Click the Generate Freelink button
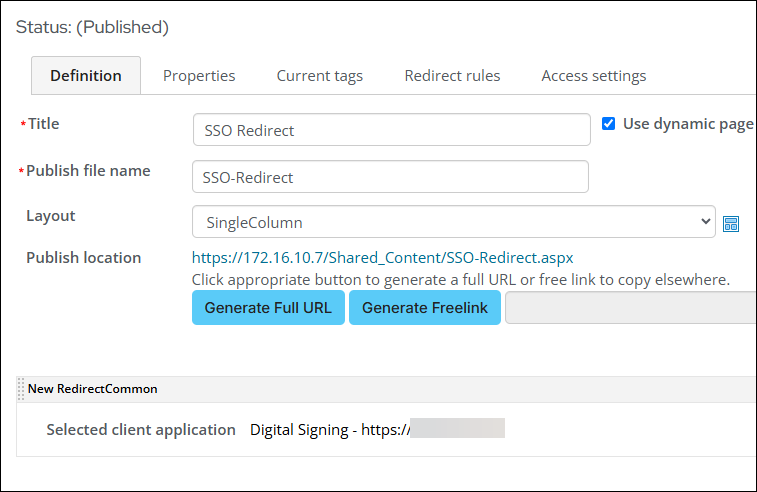The image size is (757, 492). coord(425,308)
